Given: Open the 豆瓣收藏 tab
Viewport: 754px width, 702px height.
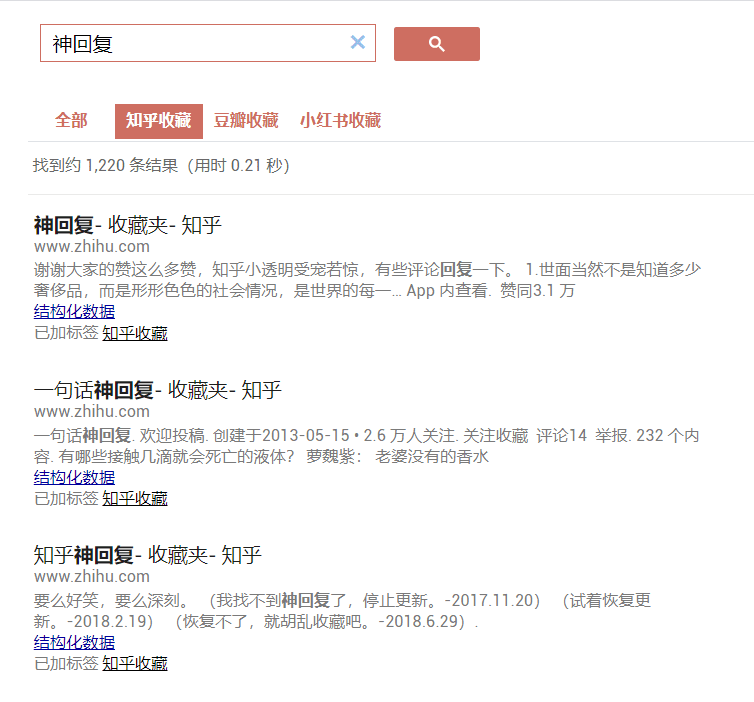Looking at the screenshot, I should pos(246,121).
